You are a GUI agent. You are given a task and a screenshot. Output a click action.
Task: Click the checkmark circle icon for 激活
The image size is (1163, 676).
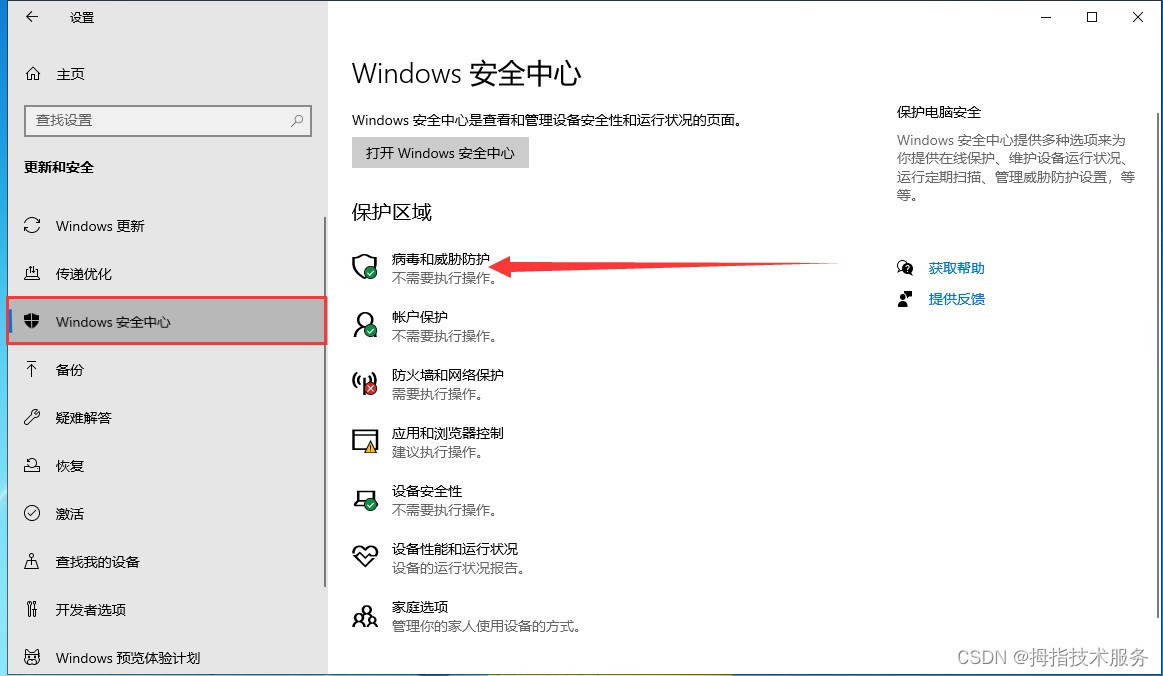point(32,513)
